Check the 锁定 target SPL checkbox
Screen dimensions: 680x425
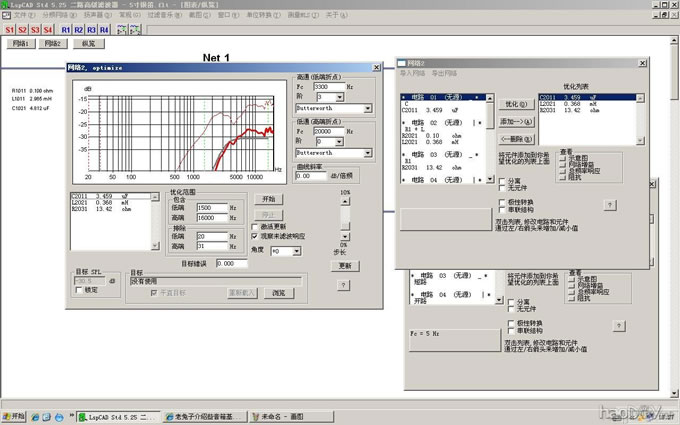click(80, 289)
